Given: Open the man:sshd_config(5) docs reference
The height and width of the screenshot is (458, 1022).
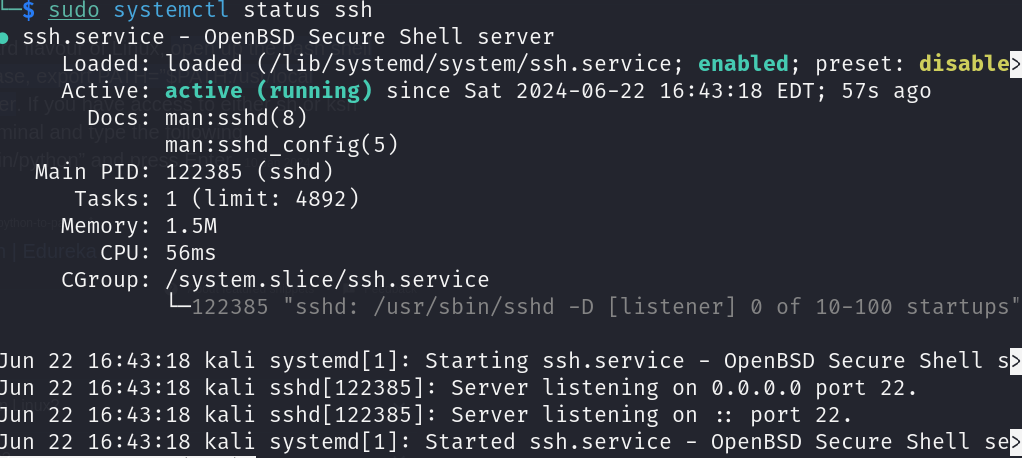Looking at the screenshot, I should click(x=282, y=145).
